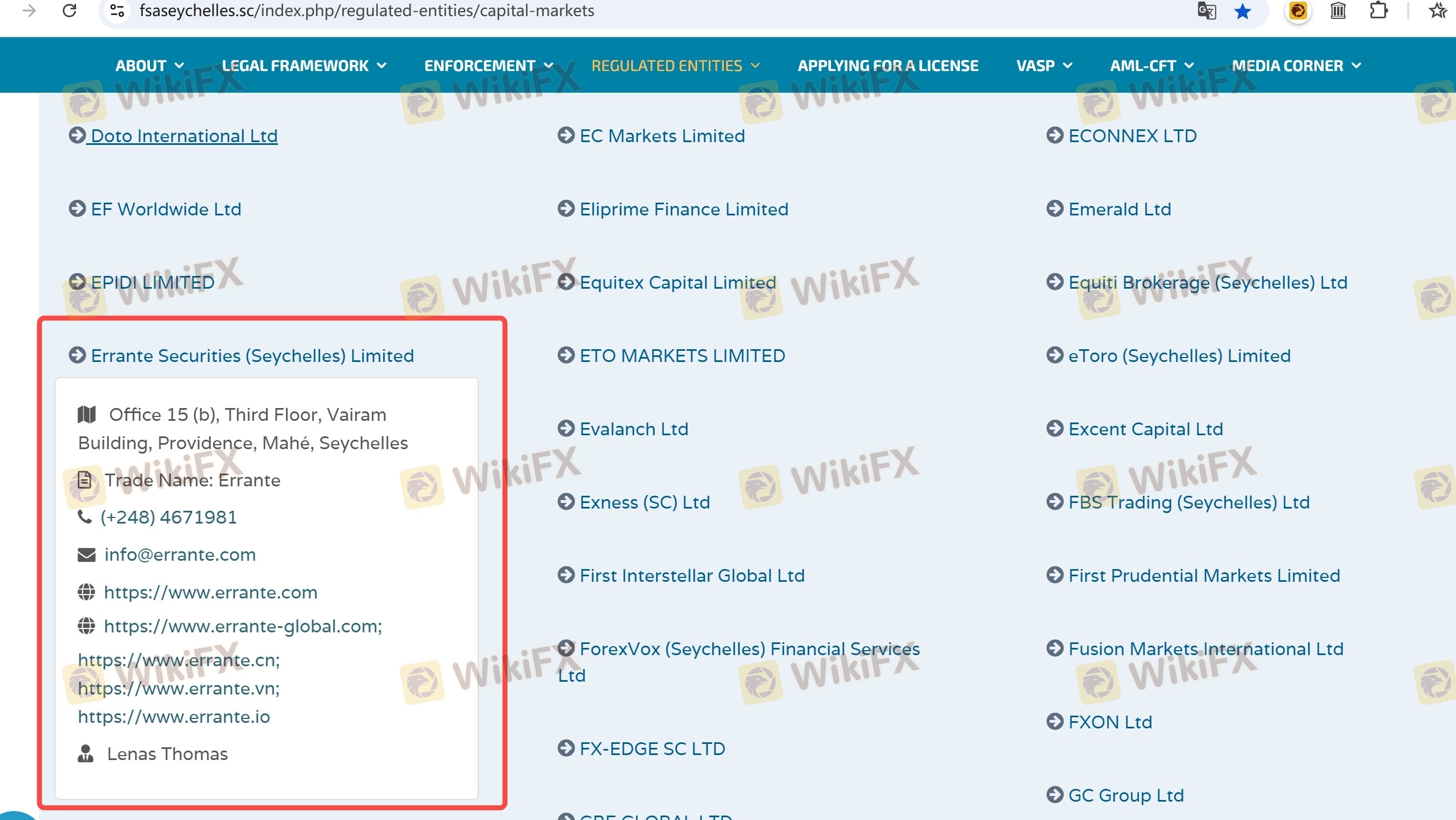Open the translate page icon
This screenshot has height=820, width=1456.
(1207, 11)
